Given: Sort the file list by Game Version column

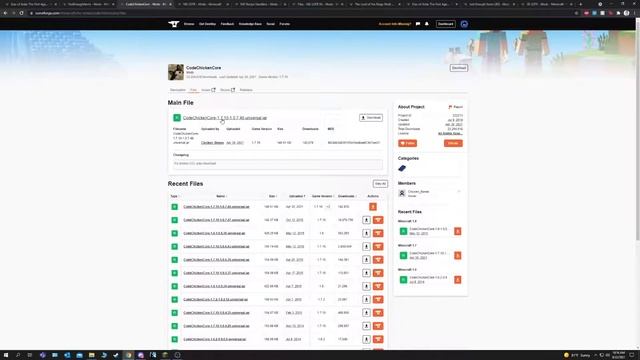Looking at the screenshot, I should tap(323, 196).
